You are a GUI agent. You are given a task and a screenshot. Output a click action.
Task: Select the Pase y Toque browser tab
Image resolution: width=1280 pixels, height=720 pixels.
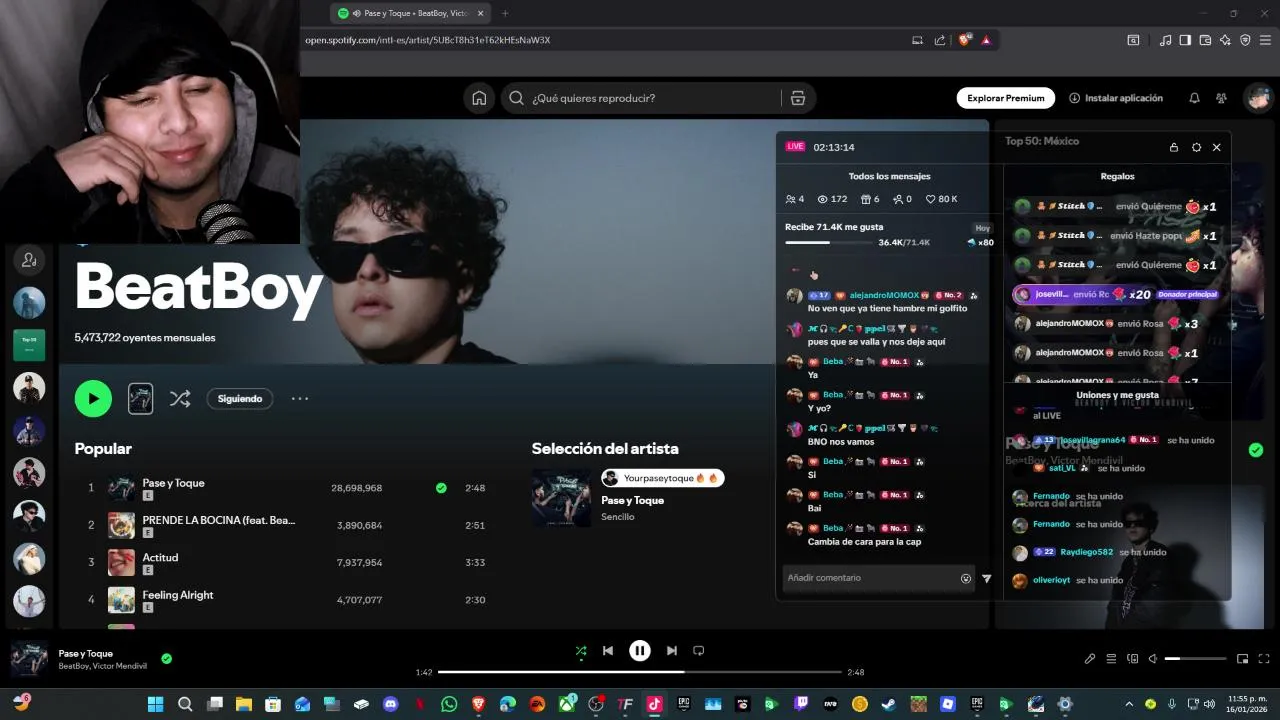click(411, 13)
